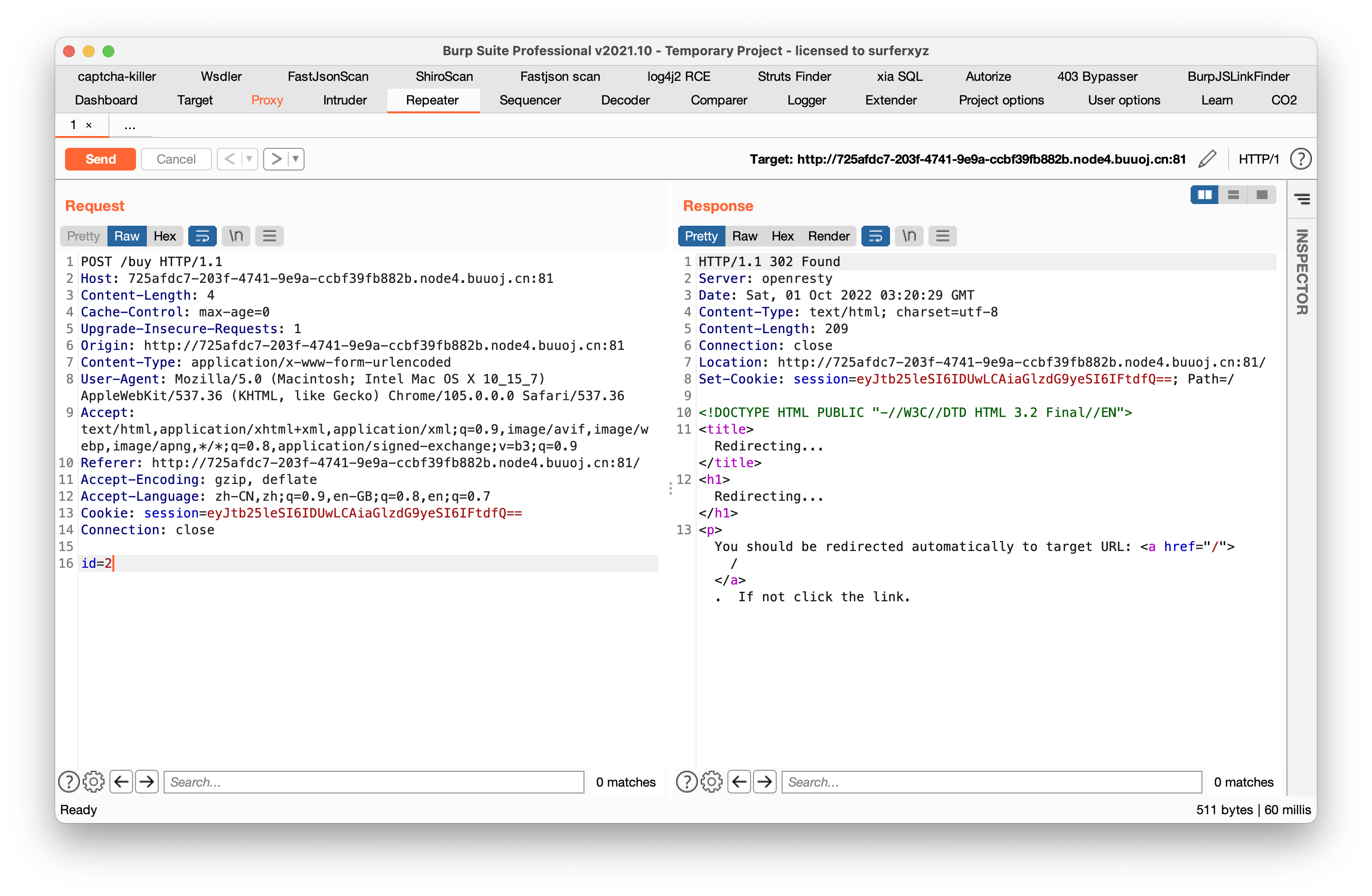
Task: Click the edit target pencil icon
Action: pos(1207,159)
